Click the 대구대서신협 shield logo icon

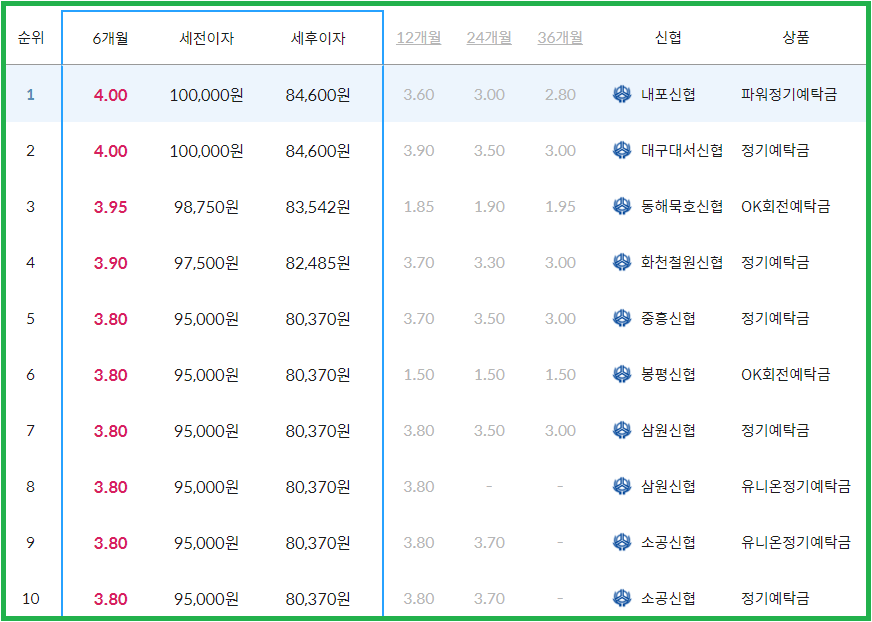coord(621,151)
